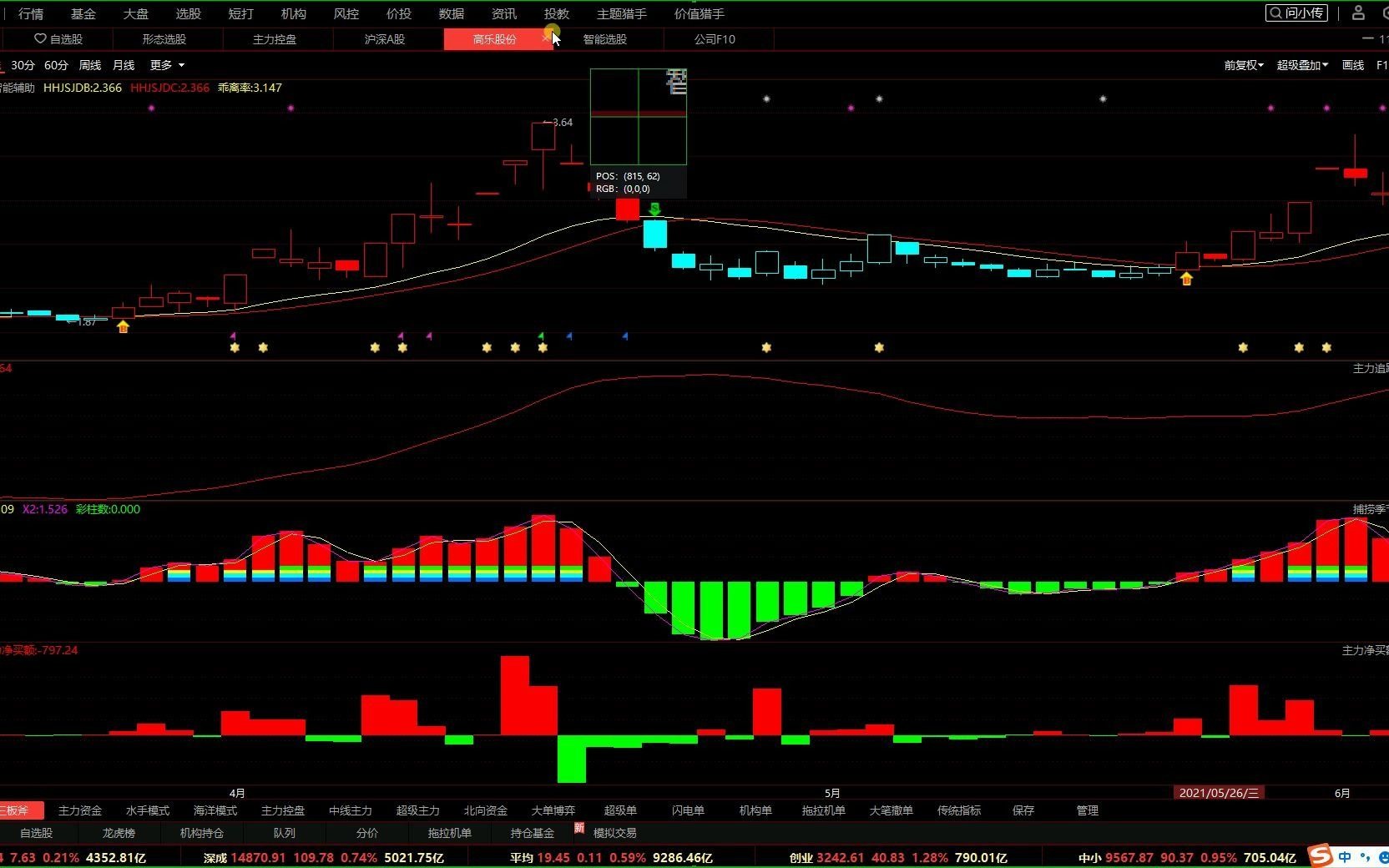Open the user account icon

(1358, 13)
